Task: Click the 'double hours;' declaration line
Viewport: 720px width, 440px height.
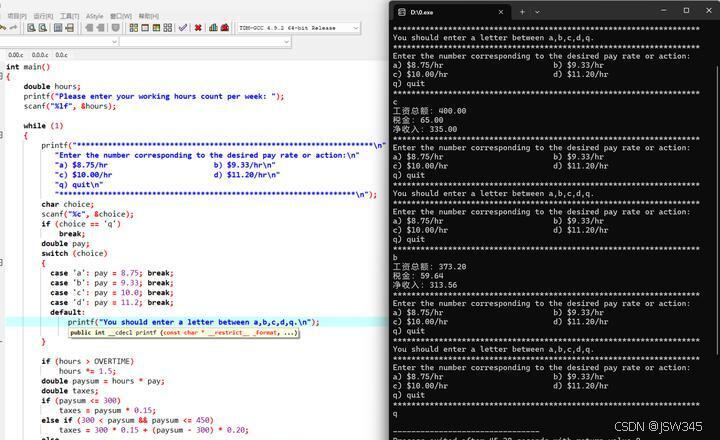Action: (x=51, y=86)
